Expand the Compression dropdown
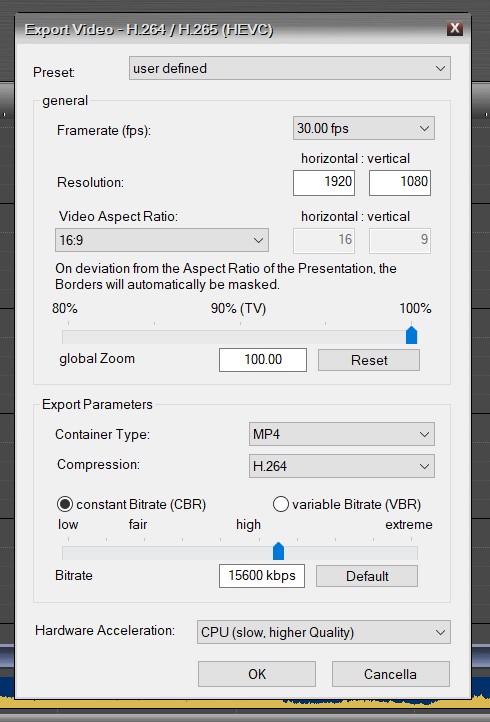 341,466
